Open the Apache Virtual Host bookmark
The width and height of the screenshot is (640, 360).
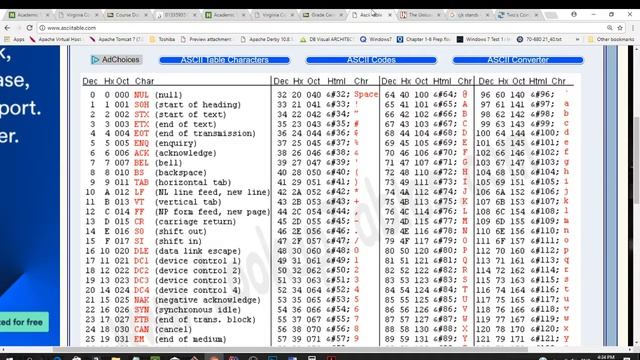56,39
